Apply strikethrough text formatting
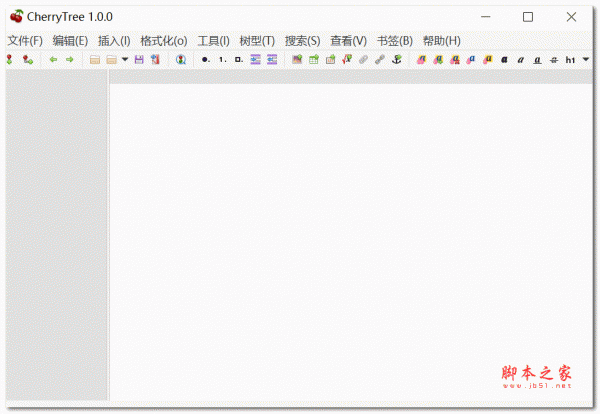The image size is (600, 414). click(x=553, y=60)
